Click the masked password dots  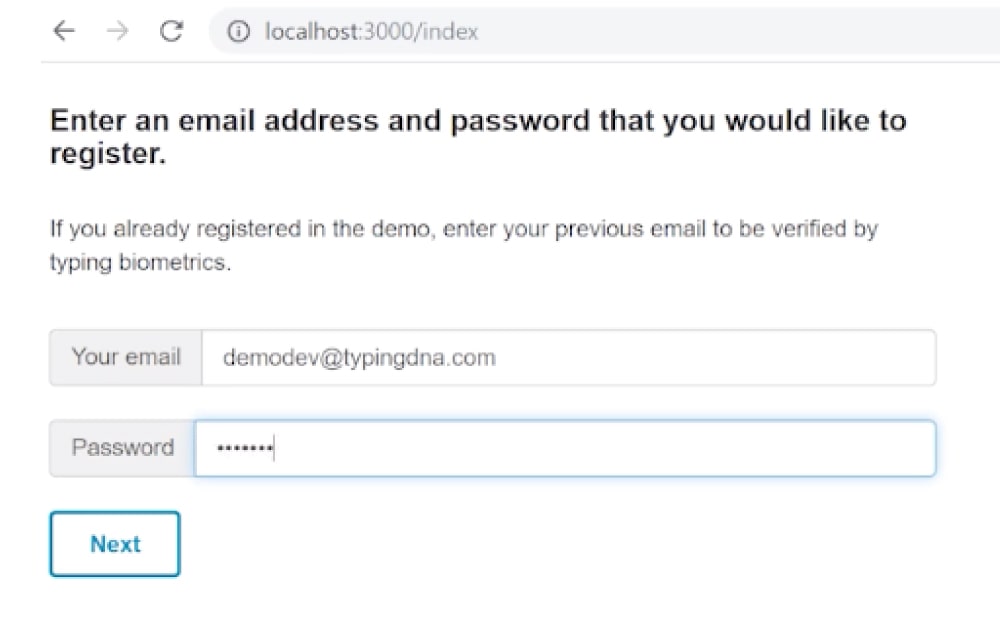pyautogui.click(x=245, y=448)
